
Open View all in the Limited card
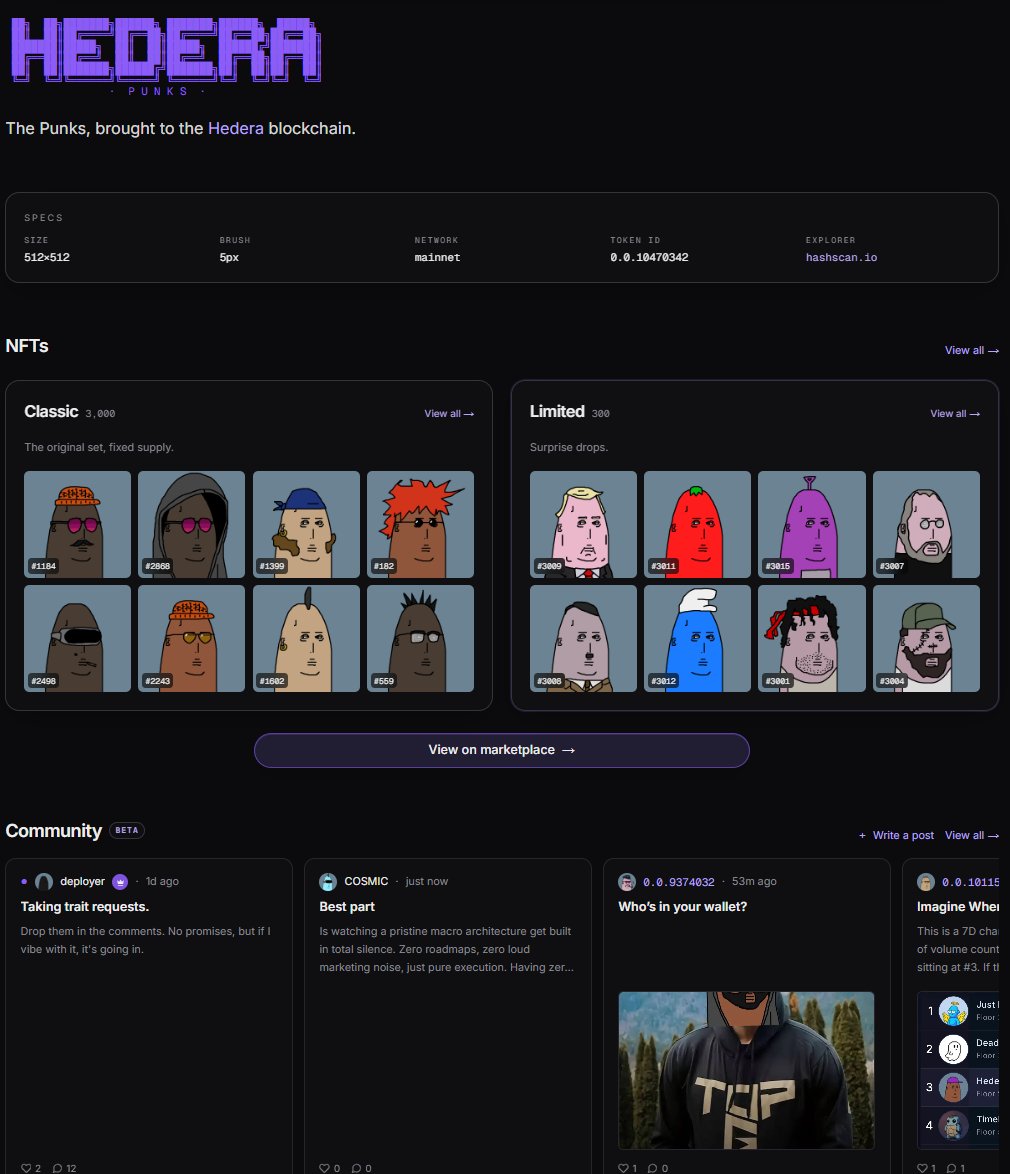tap(955, 413)
